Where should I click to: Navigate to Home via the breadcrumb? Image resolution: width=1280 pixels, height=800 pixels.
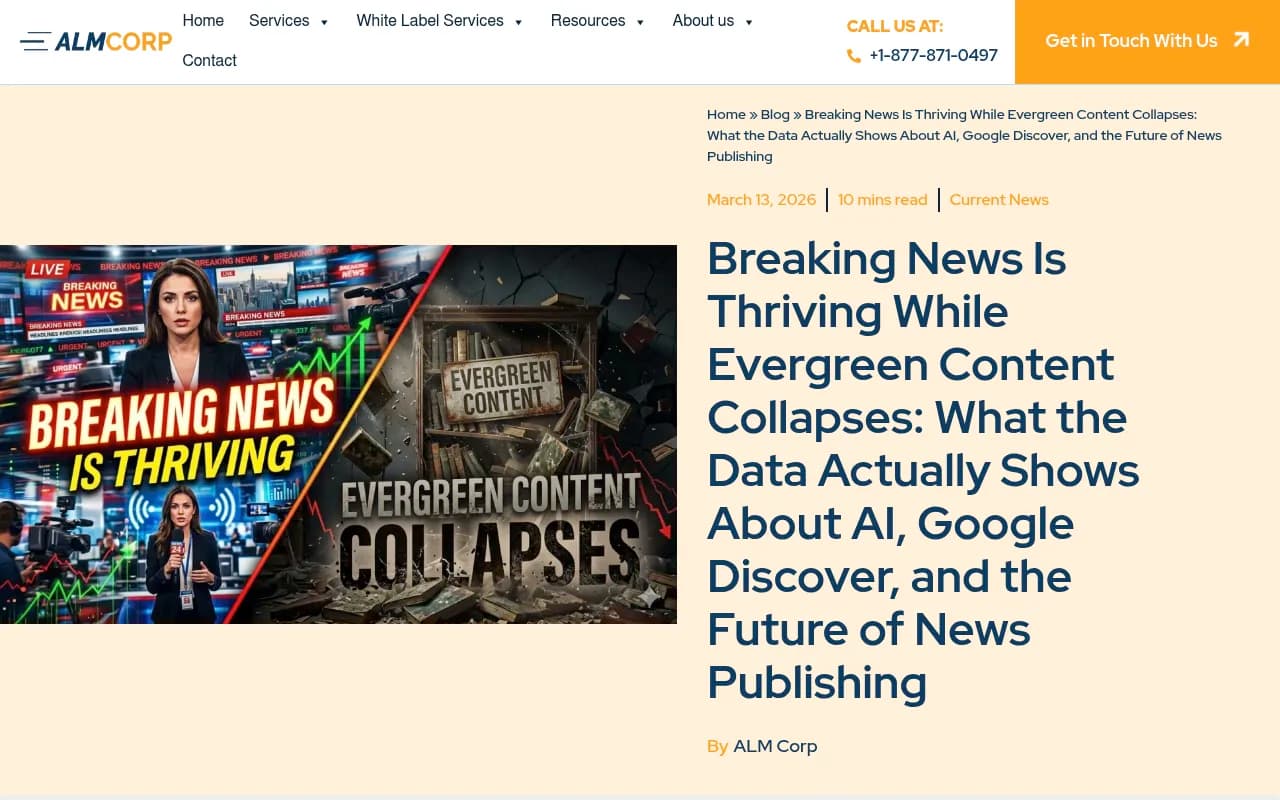point(726,114)
